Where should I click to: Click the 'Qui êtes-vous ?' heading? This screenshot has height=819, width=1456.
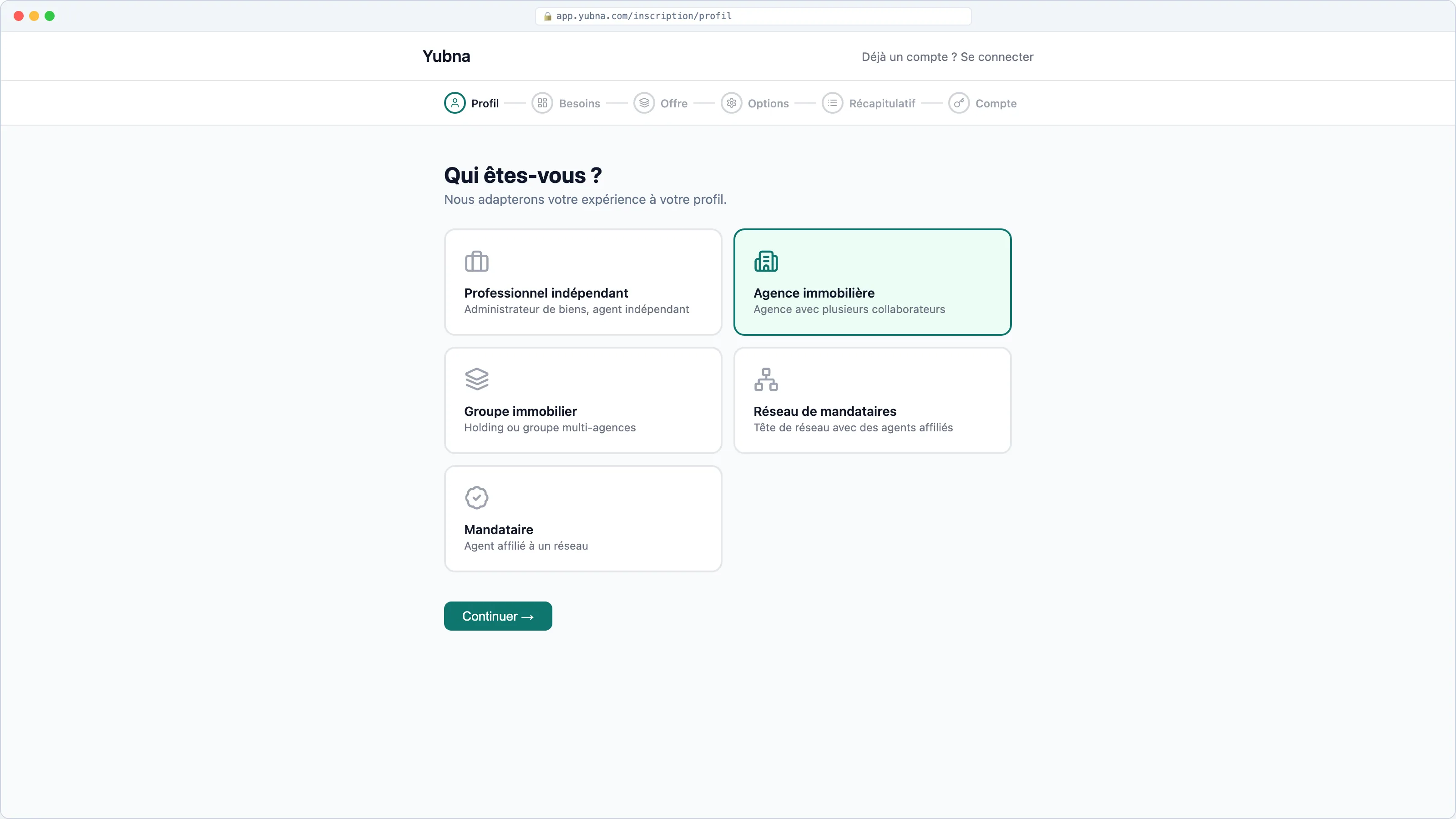(x=523, y=175)
